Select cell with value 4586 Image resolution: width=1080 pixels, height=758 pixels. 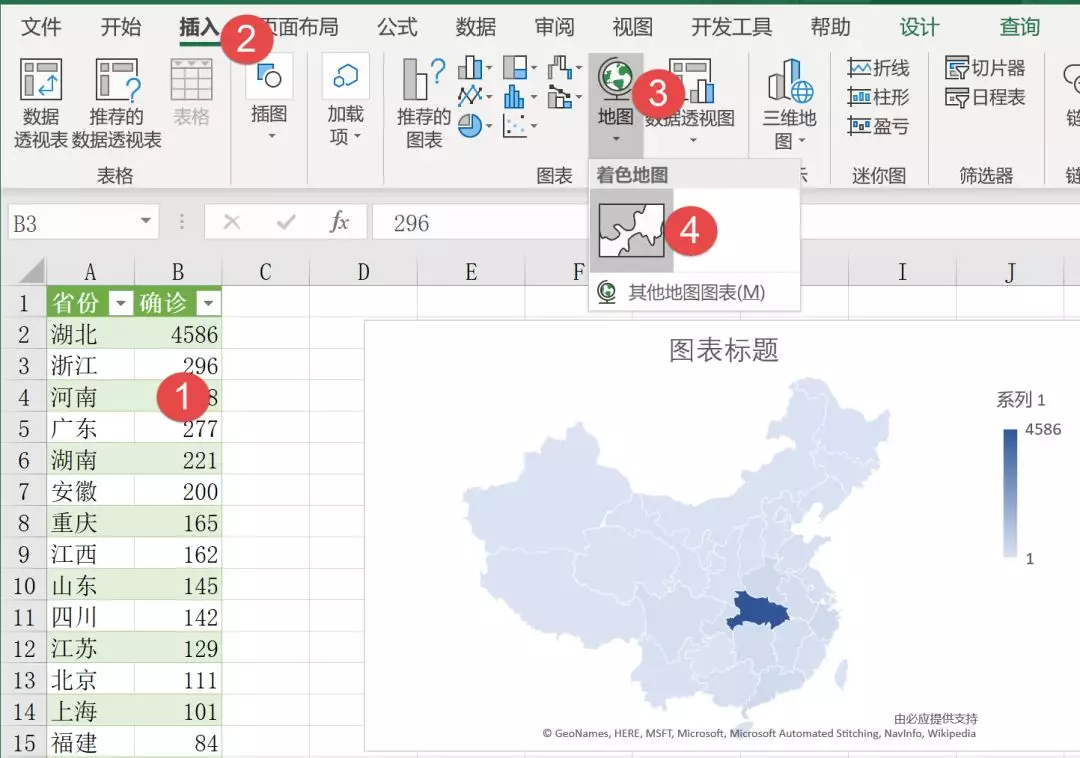[178, 334]
